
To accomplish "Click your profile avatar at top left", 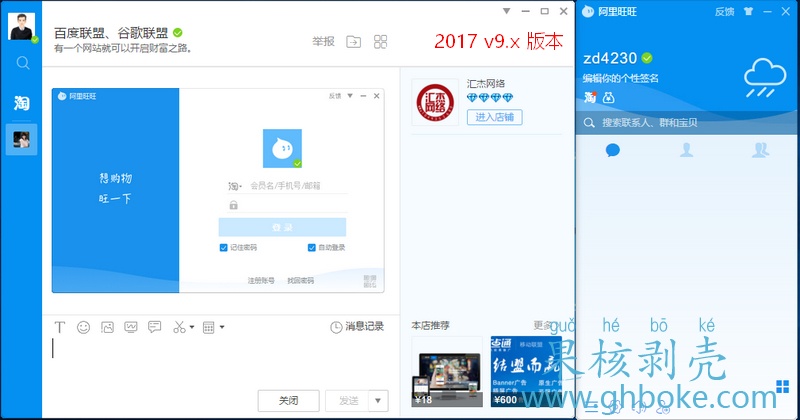I will (21, 27).
